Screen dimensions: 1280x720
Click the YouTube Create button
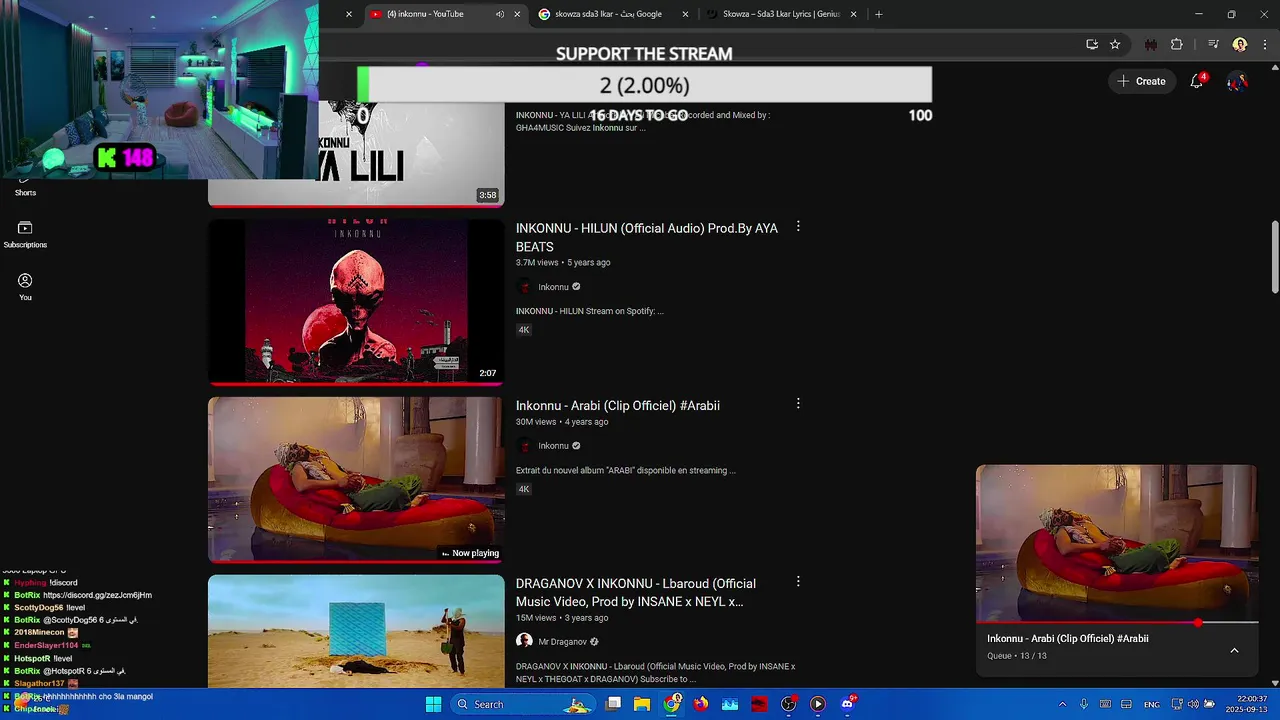coord(1141,81)
